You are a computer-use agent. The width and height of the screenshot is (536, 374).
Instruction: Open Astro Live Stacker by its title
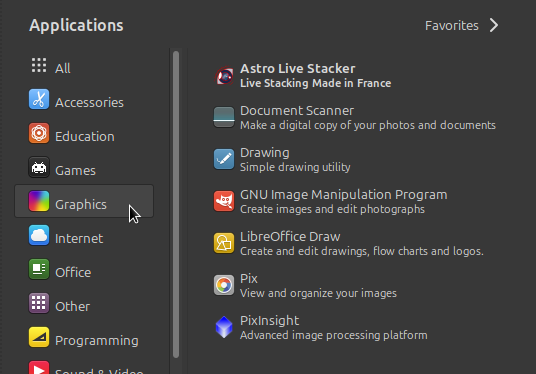(298, 69)
